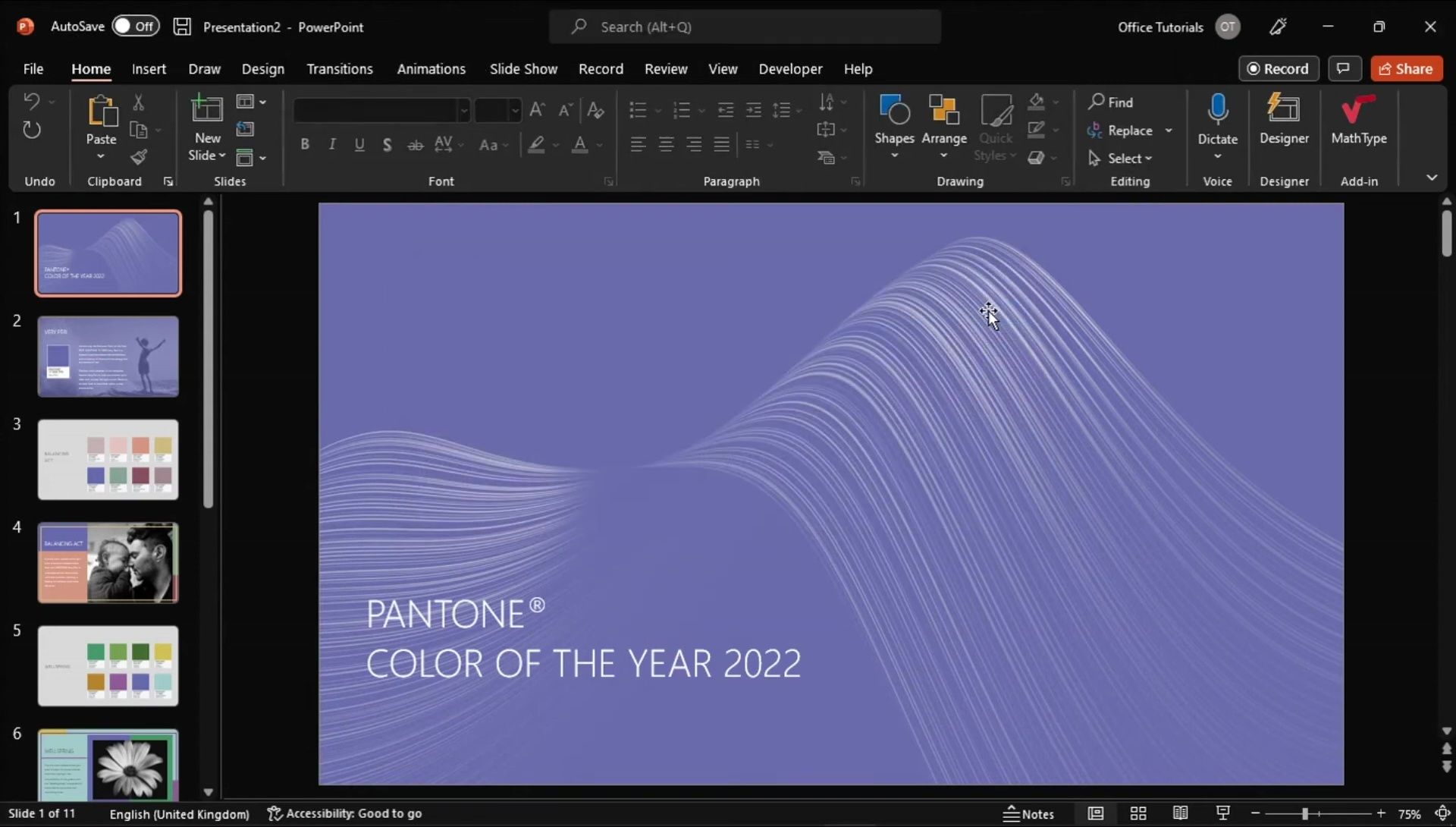This screenshot has width=1456, height=827.
Task: Click the zoom slider handle
Action: tap(1305, 813)
